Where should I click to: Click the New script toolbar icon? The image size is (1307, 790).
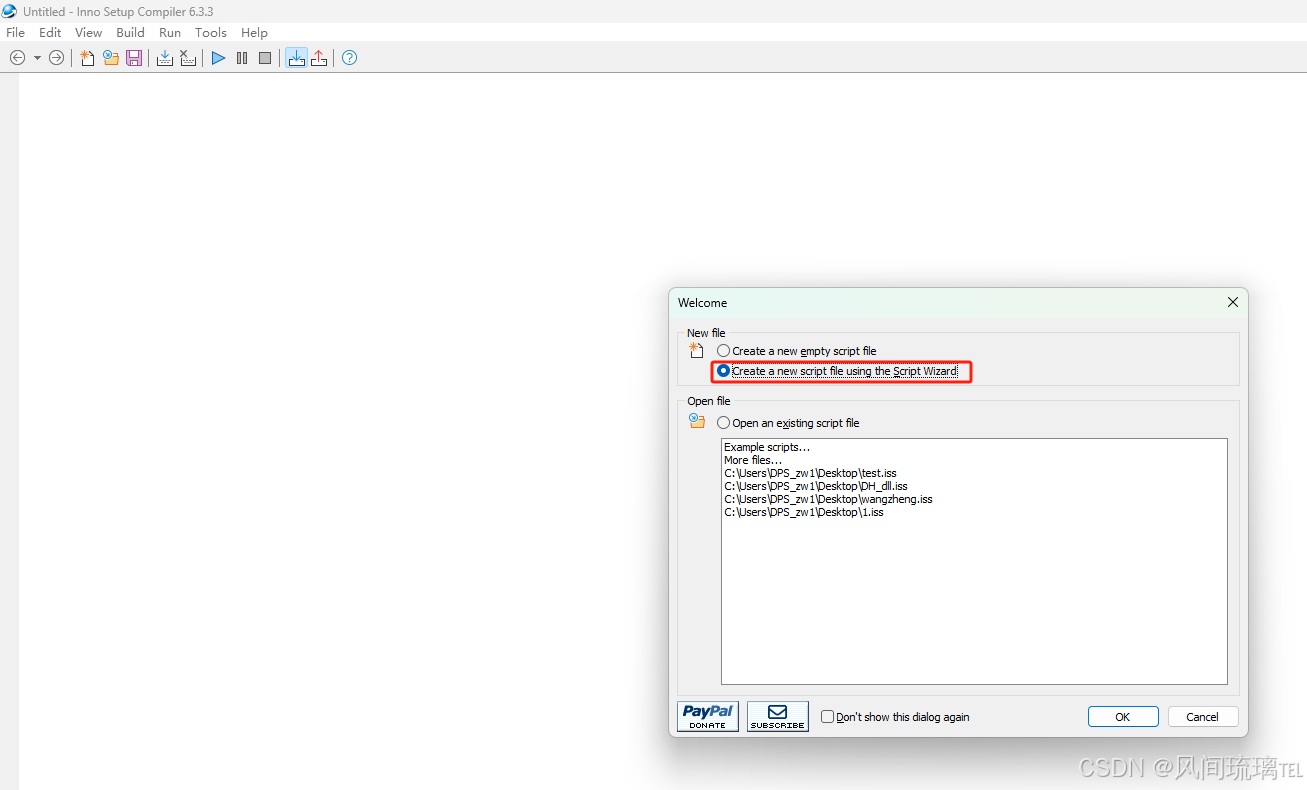pos(88,58)
